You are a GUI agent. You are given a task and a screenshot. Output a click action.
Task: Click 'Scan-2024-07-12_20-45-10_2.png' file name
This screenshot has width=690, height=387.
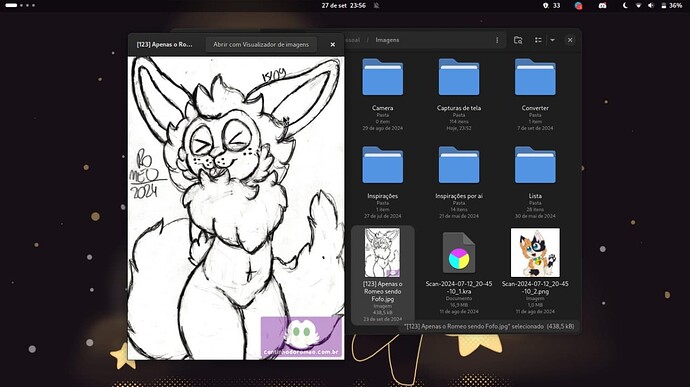tap(535, 287)
